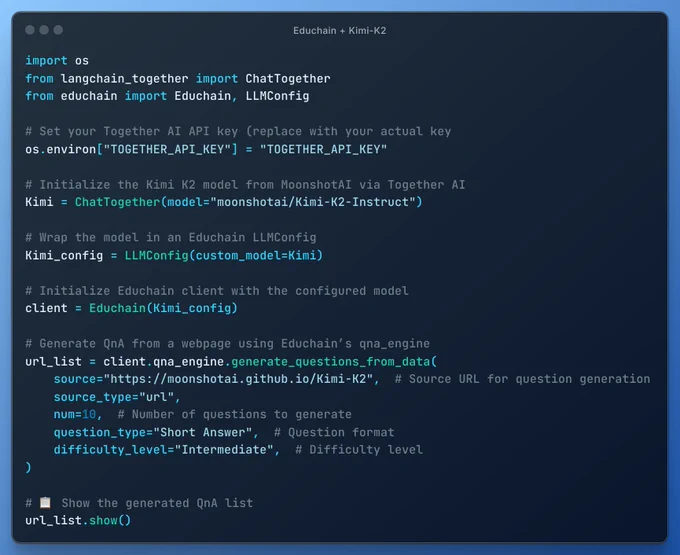Click the comment '# Difficulty level'
The image size is (680, 555).
pyautogui.click(x=359, y=450)
